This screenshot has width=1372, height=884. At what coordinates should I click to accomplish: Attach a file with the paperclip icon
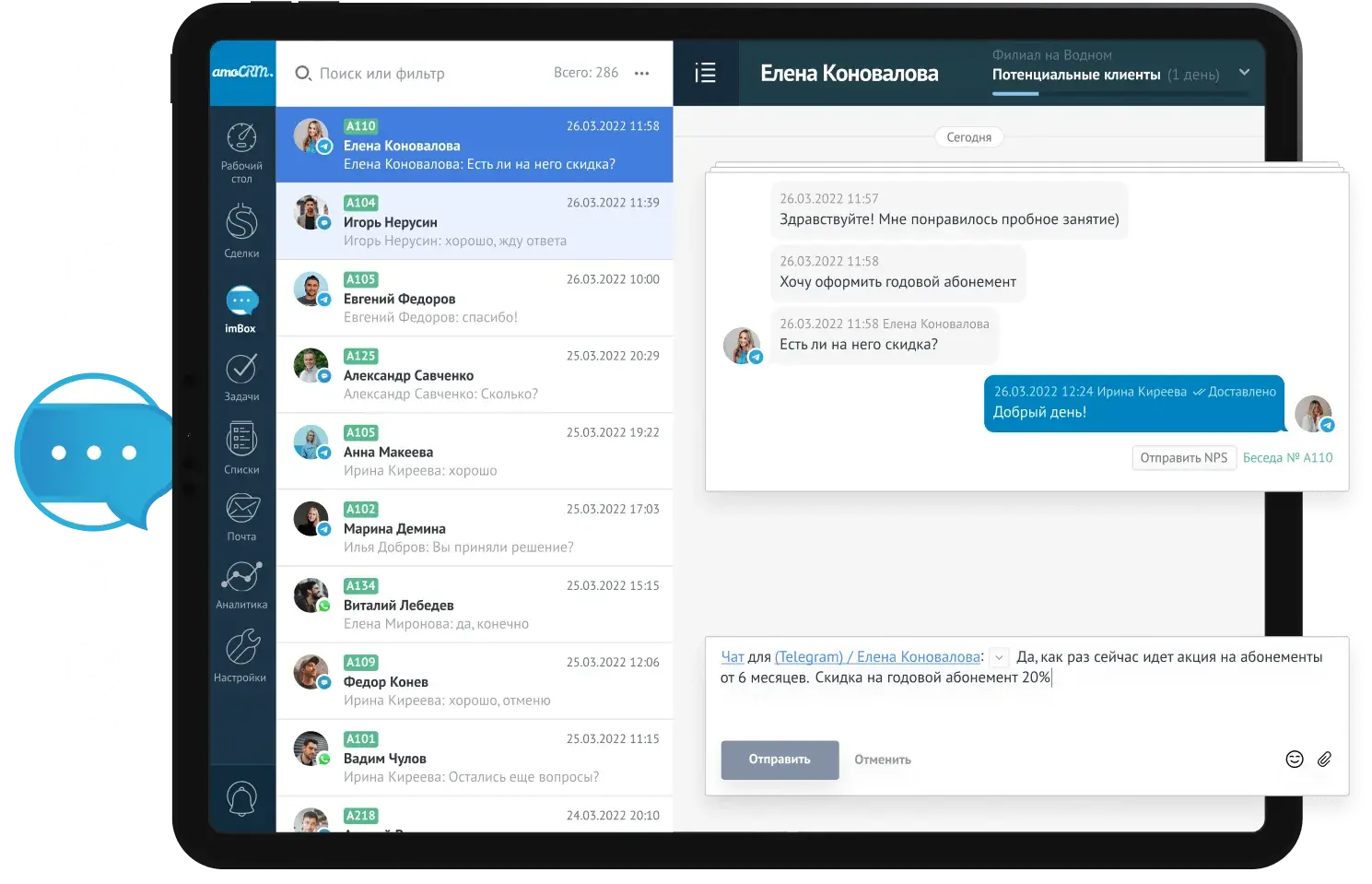click(x=1324, y=759)
